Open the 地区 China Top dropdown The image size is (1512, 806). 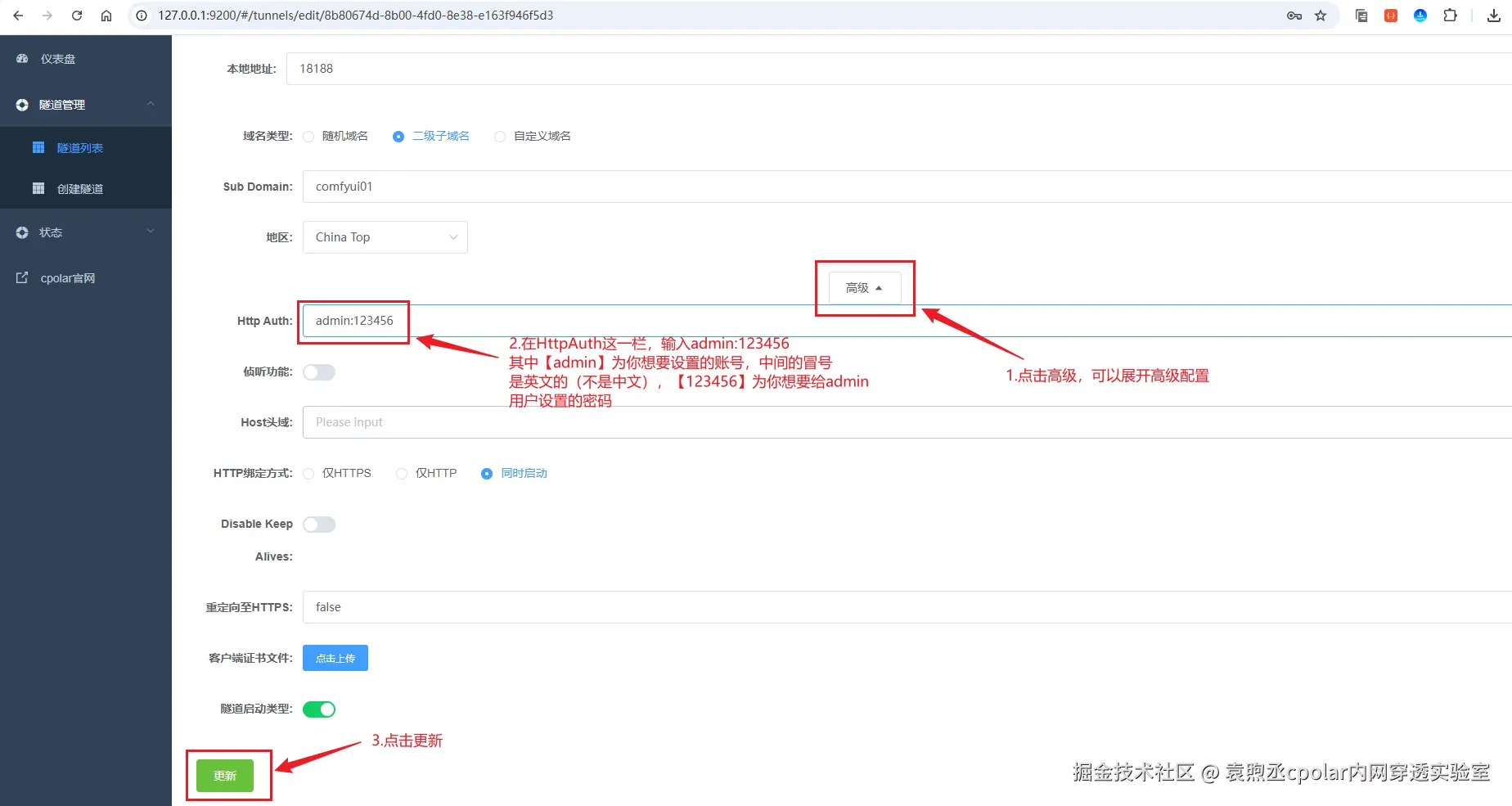tap(385, 237)
